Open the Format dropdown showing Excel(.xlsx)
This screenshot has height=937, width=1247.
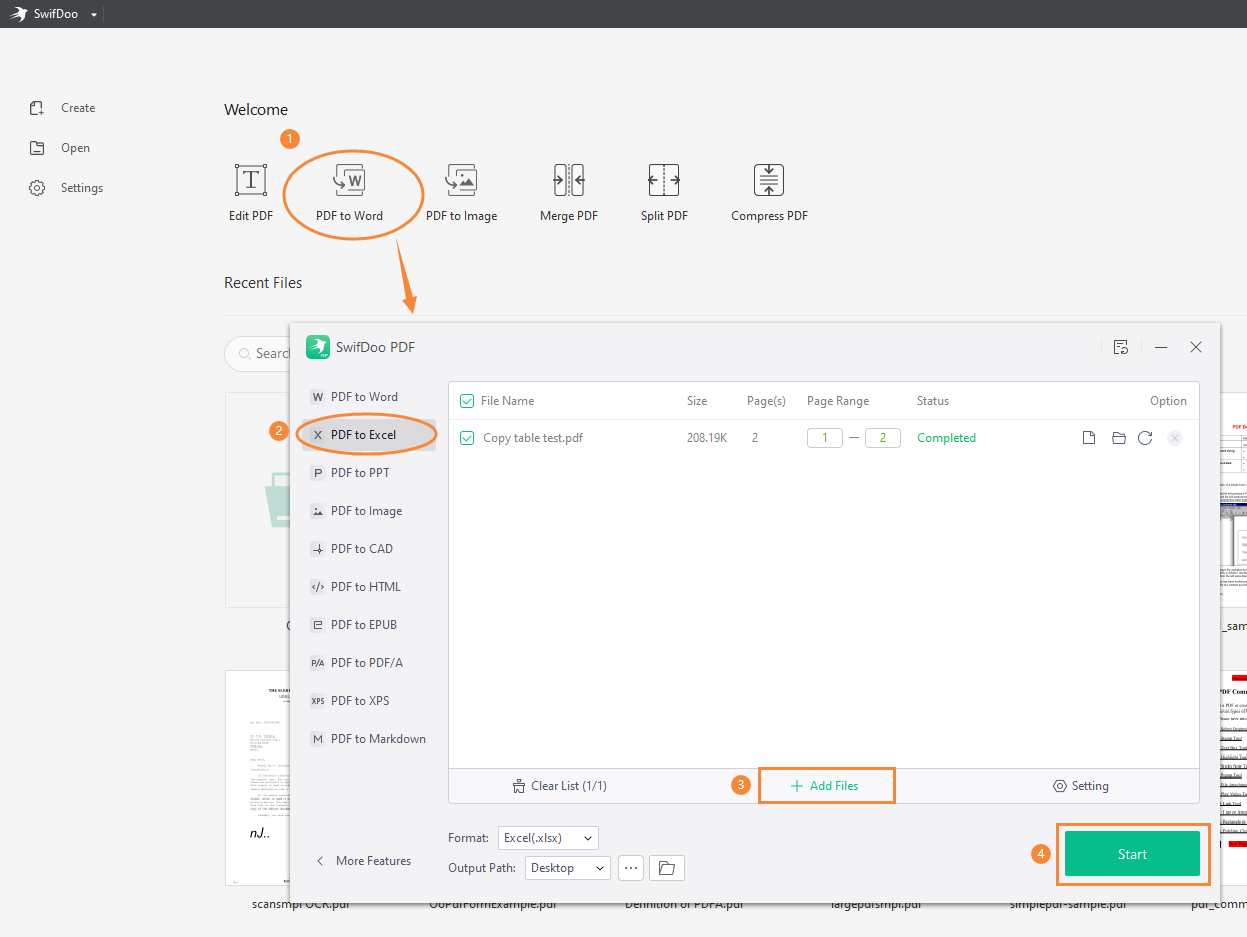(x=548, y=838)
